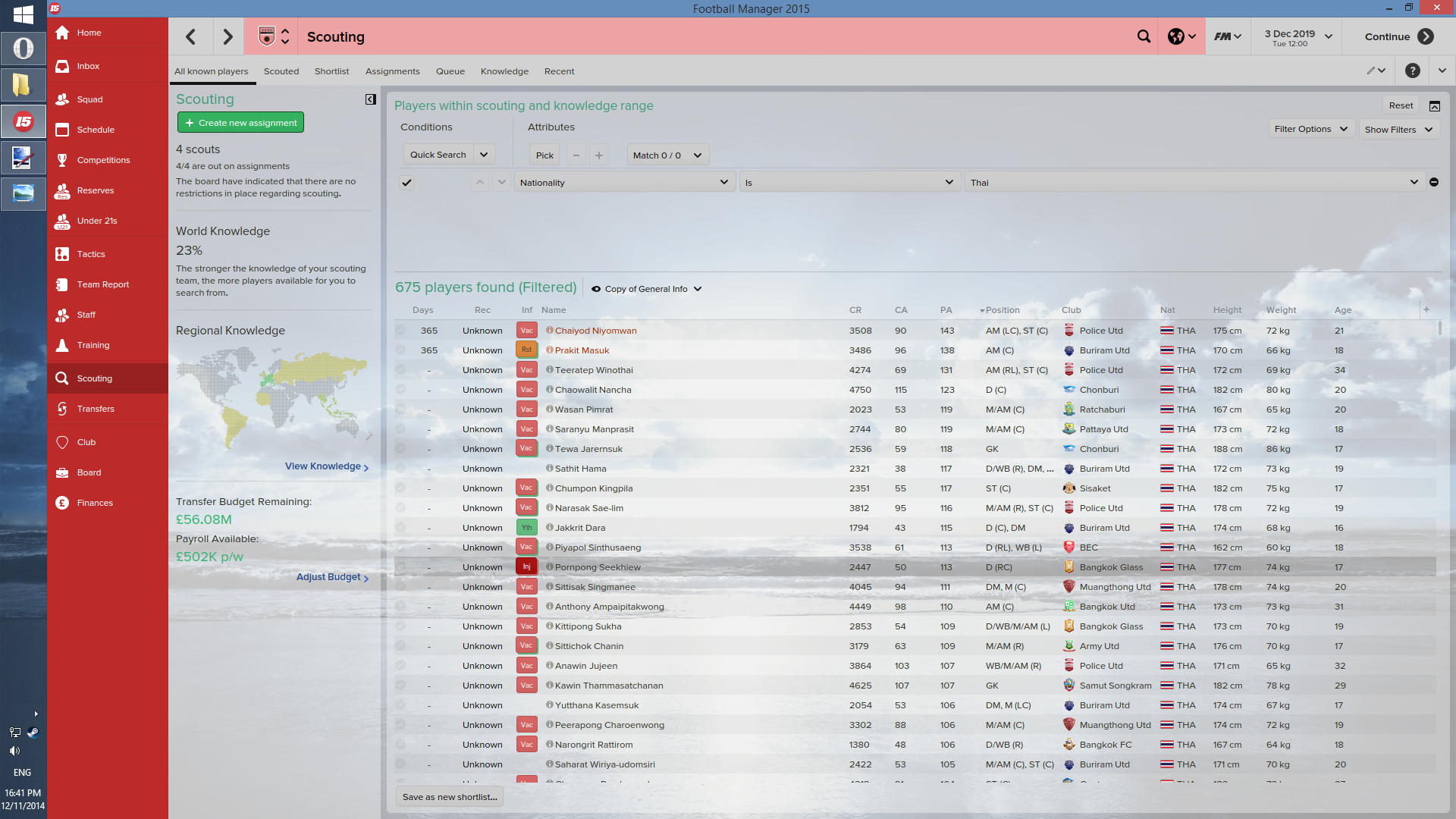Click info icon beside Chaiyod Niyomwan
Image resolution: width=1456 pixels, height=819 pixels.
[550, 331]
